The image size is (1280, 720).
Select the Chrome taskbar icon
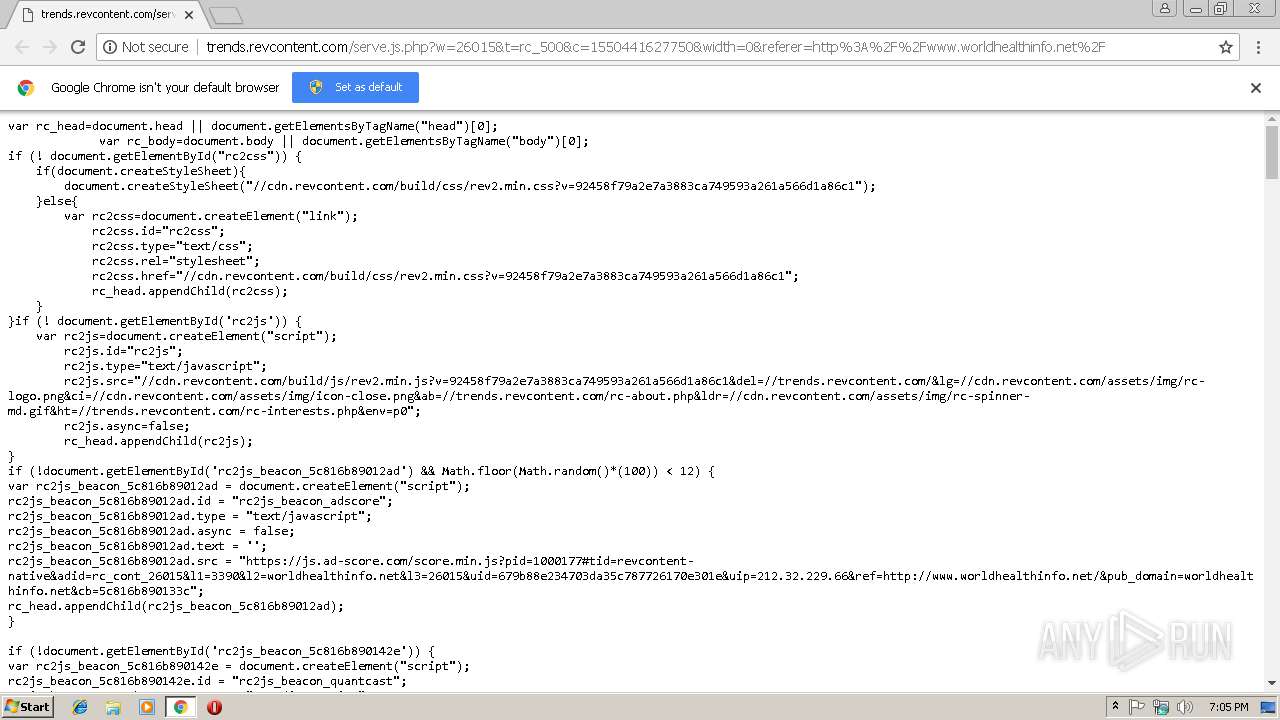click(x=180, y=707)
